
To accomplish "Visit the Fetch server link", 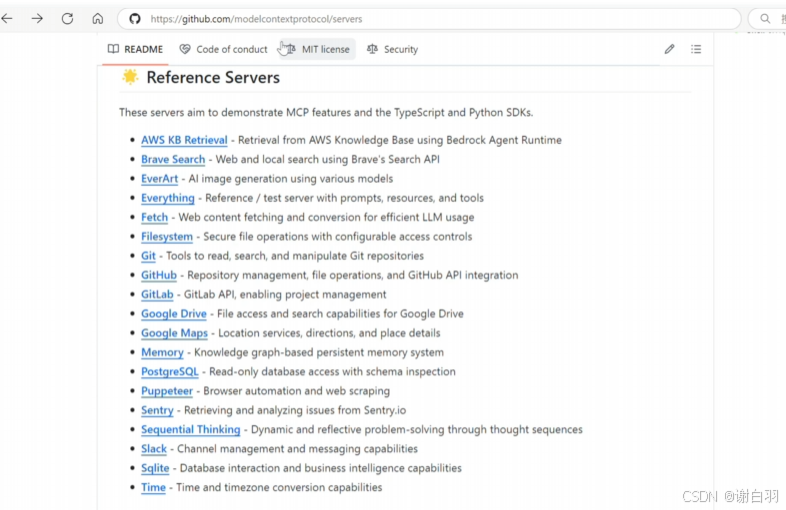I will click(x=154, y=218).
